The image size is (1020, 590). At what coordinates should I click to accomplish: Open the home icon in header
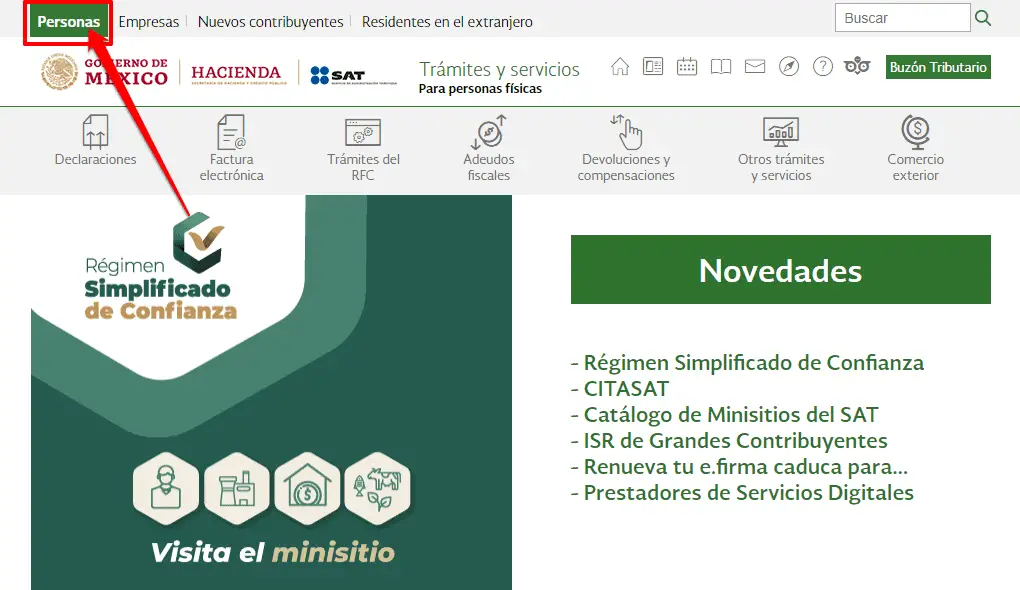620,66
